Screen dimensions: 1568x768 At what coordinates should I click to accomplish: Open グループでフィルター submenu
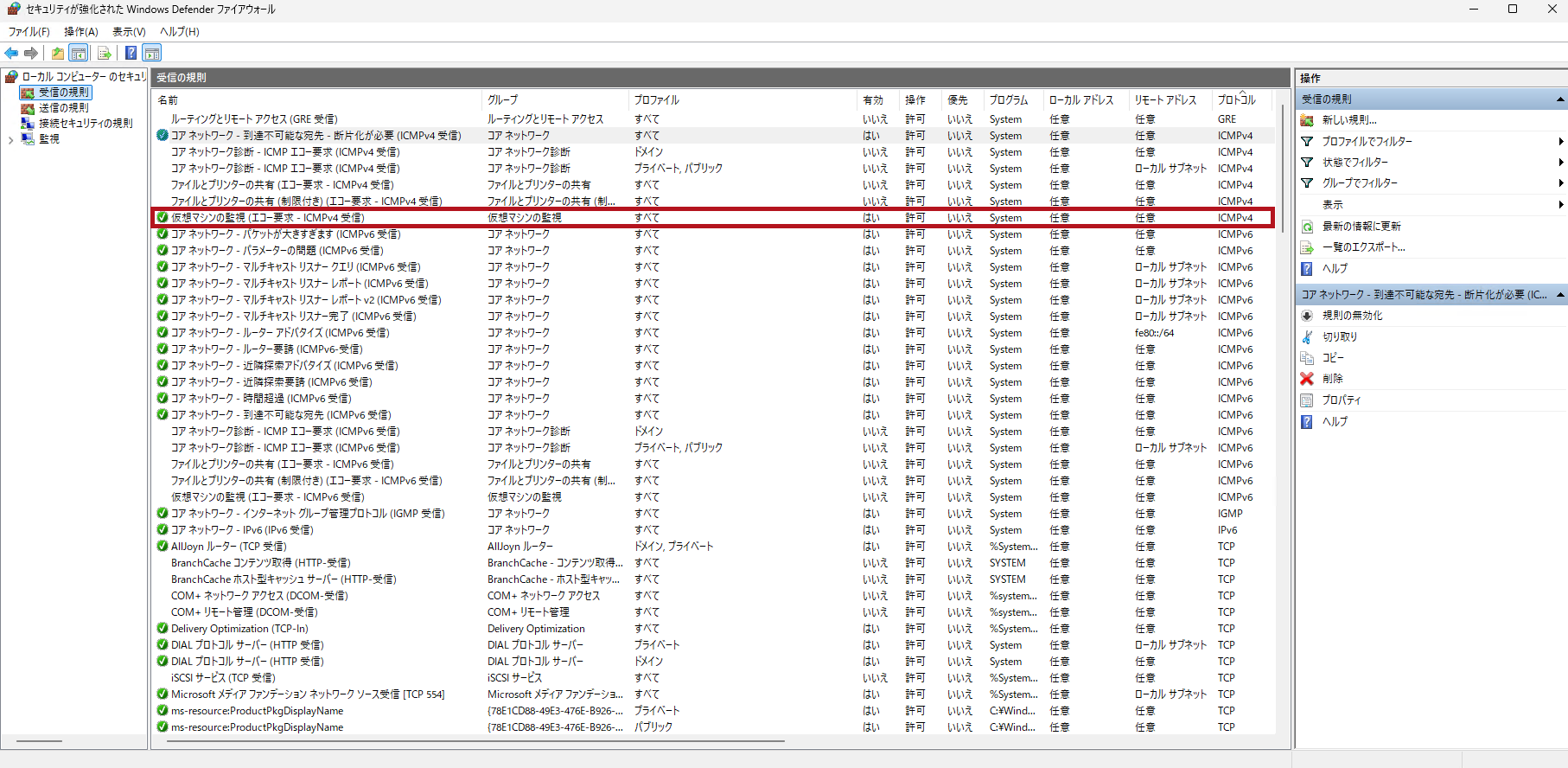[1360, 183]
